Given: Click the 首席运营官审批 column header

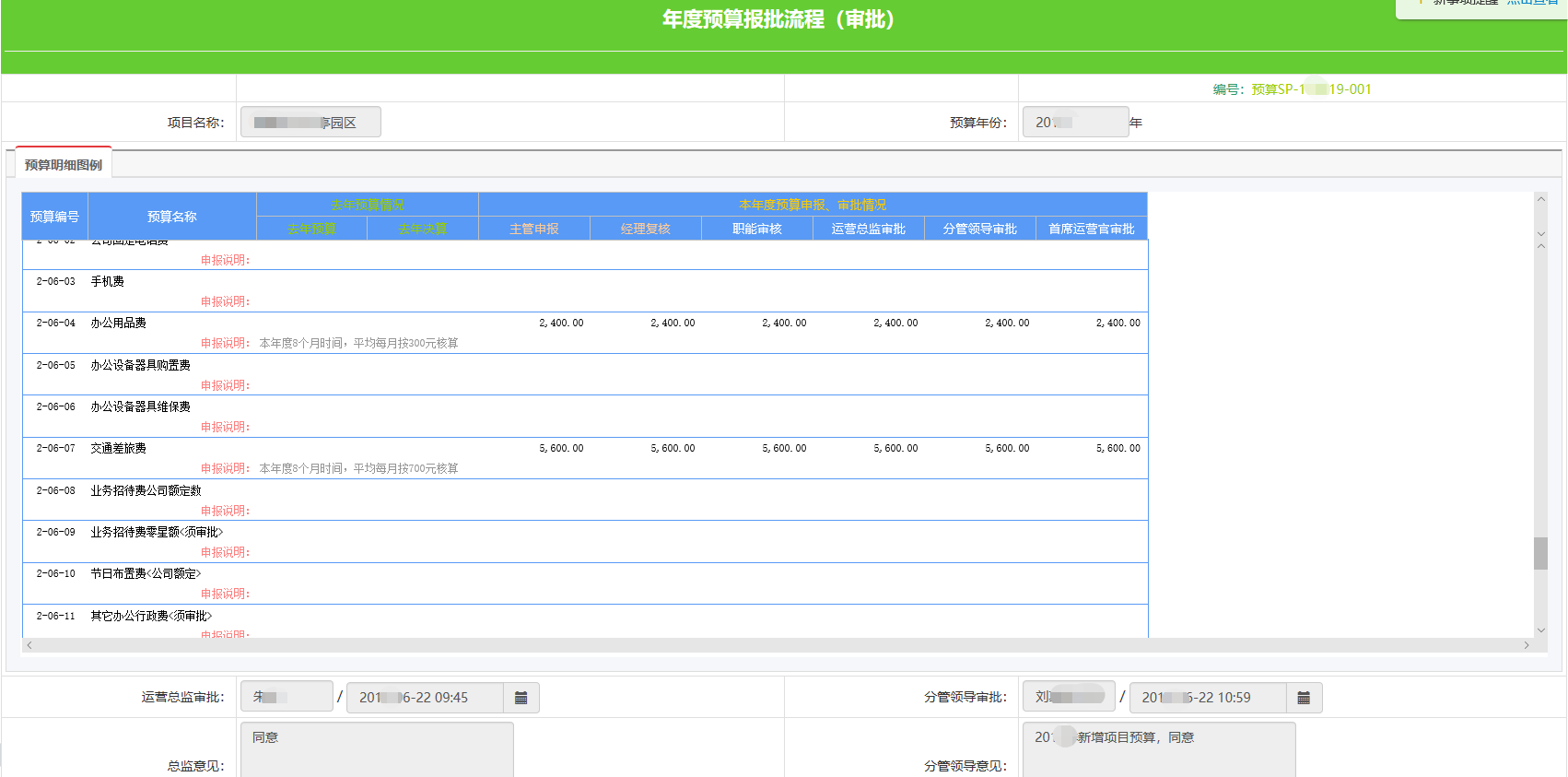Looking at the screenshot, I should (x=1091, y=229).
